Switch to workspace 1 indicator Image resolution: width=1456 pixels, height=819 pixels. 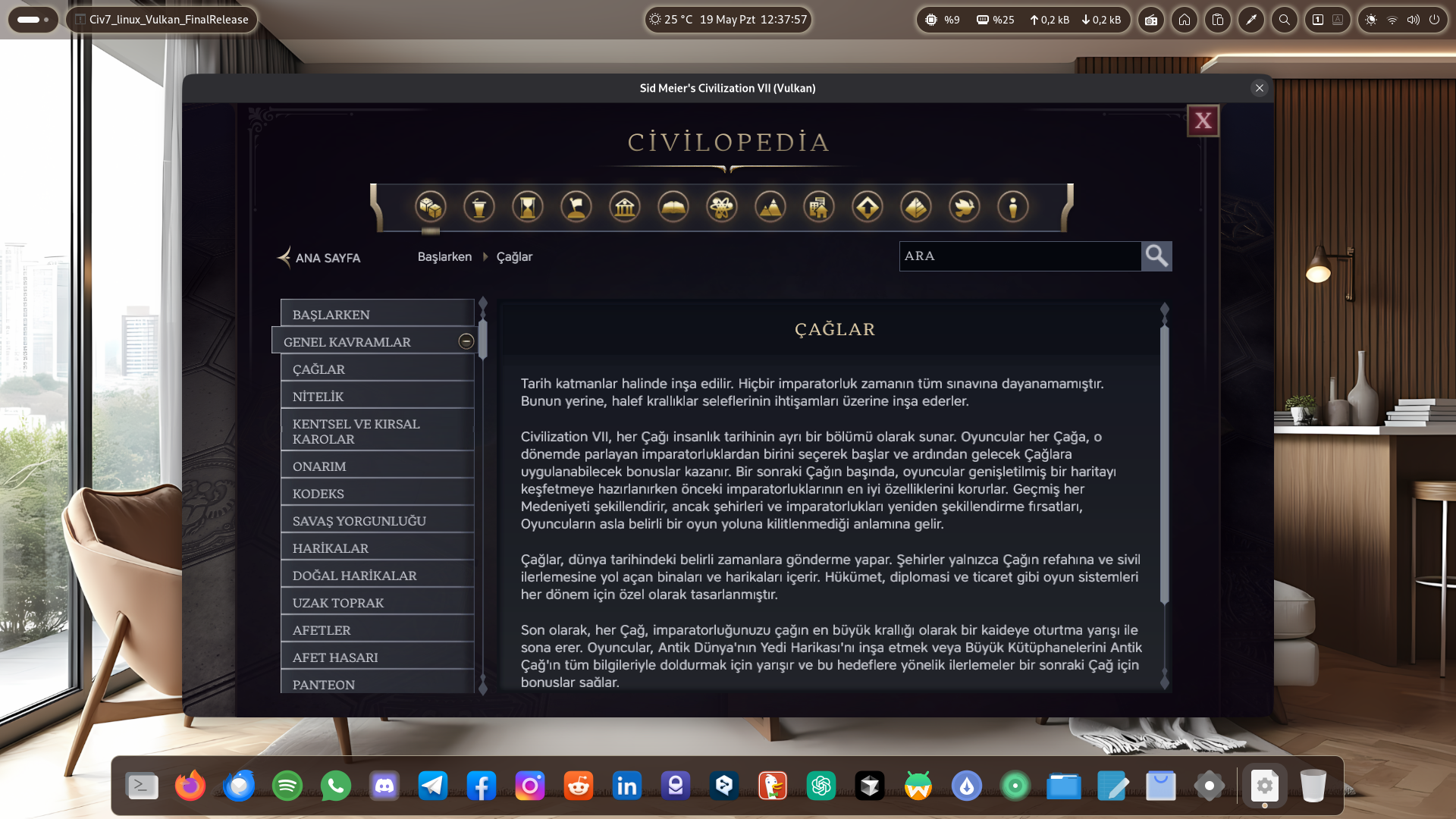coord(1318,20)
